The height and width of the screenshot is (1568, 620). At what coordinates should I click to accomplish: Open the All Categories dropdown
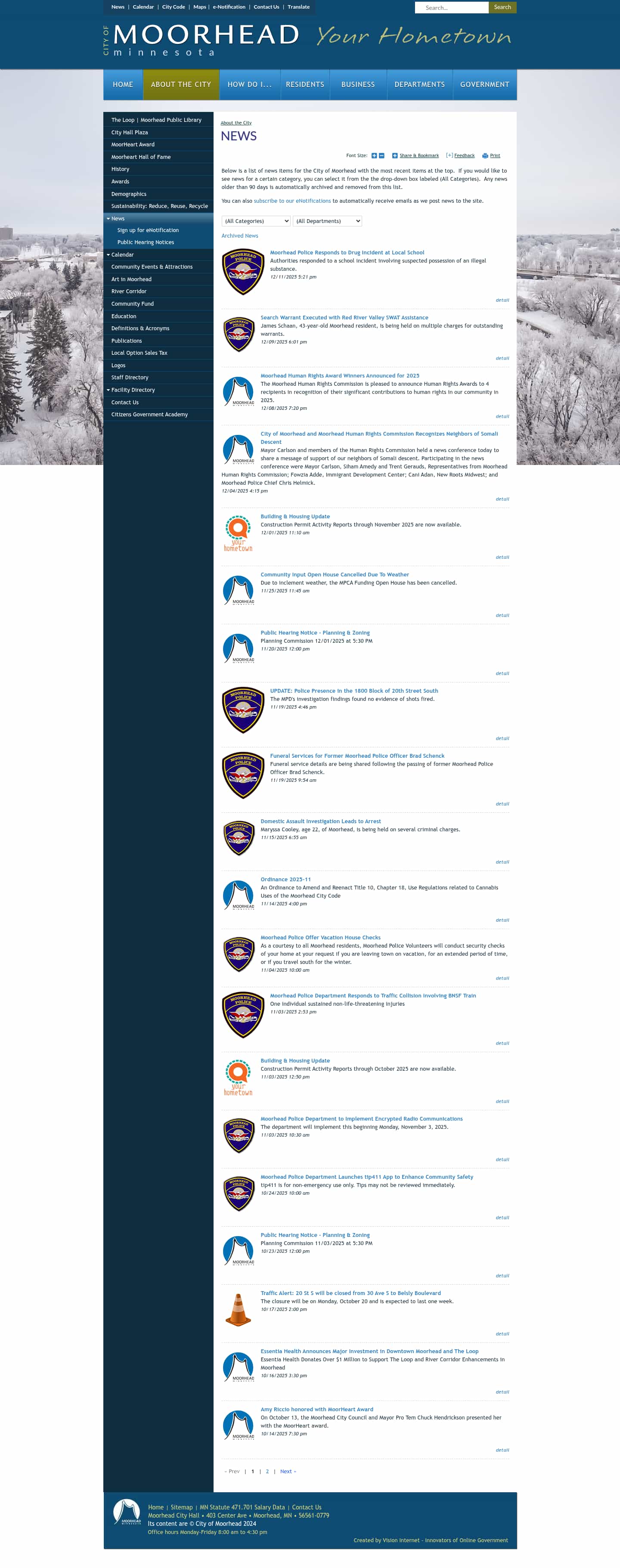click(x=256, y=221)
